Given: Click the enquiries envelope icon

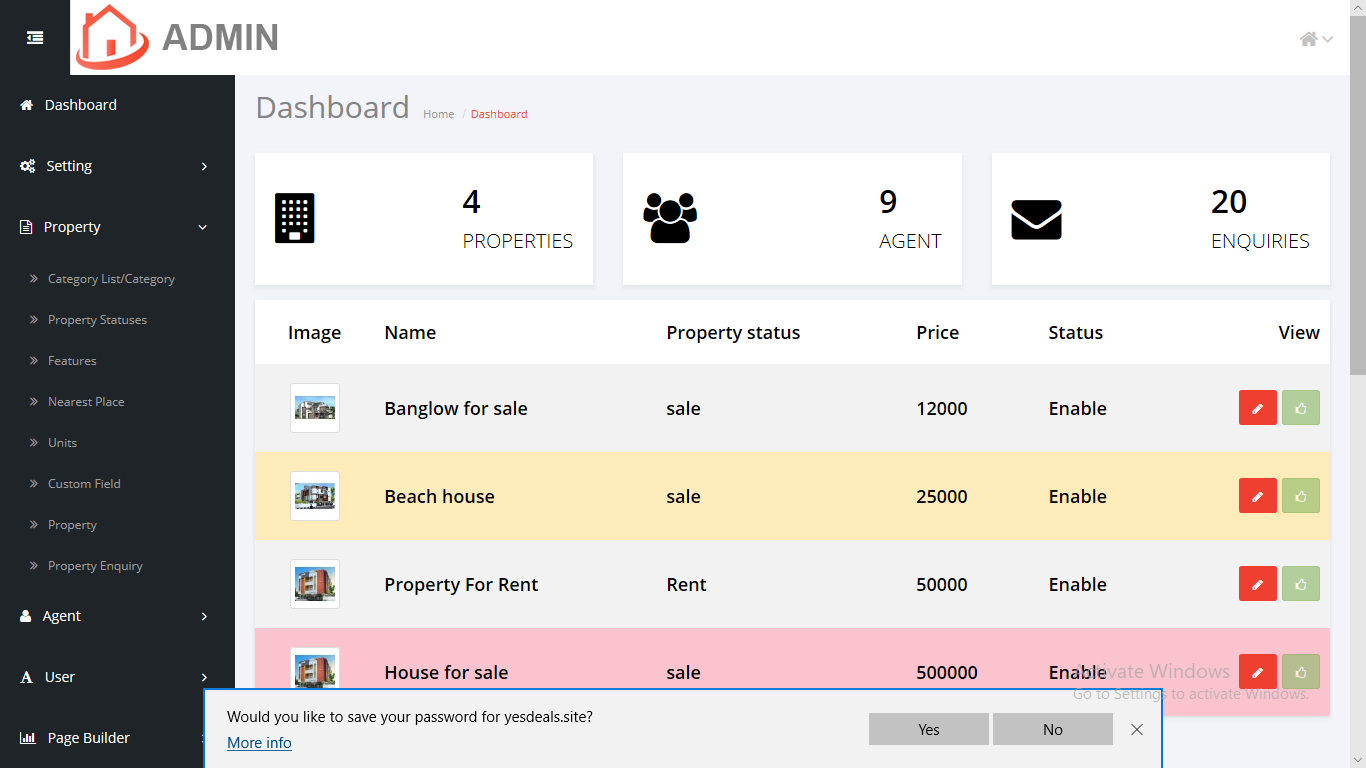Looking at the screenshot, I should [x=1036, y=219].
